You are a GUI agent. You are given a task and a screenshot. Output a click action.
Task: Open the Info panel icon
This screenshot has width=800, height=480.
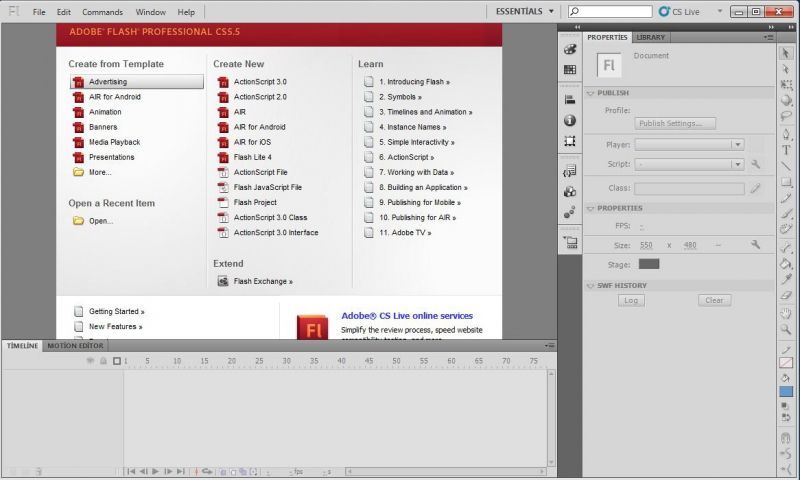pyautogui.click(x=570, y=120)
